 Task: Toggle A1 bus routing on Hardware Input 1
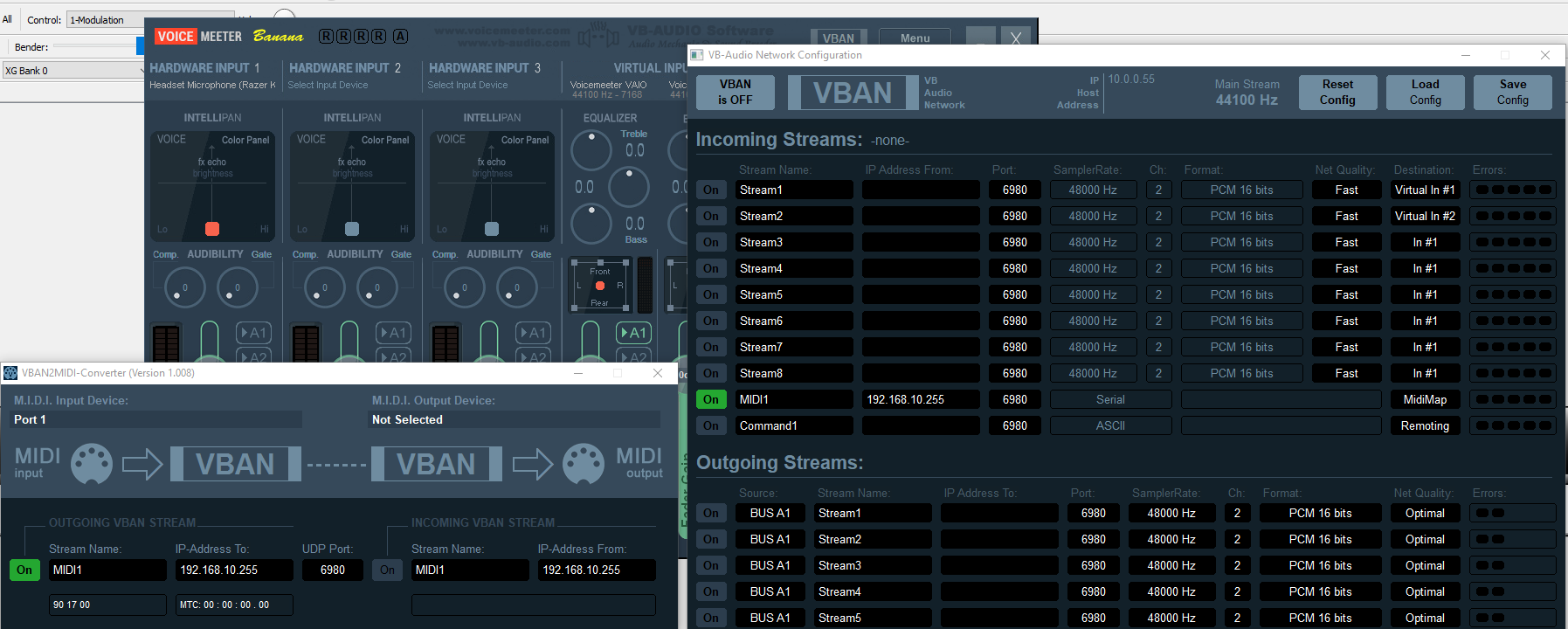(x=254, y=332)
